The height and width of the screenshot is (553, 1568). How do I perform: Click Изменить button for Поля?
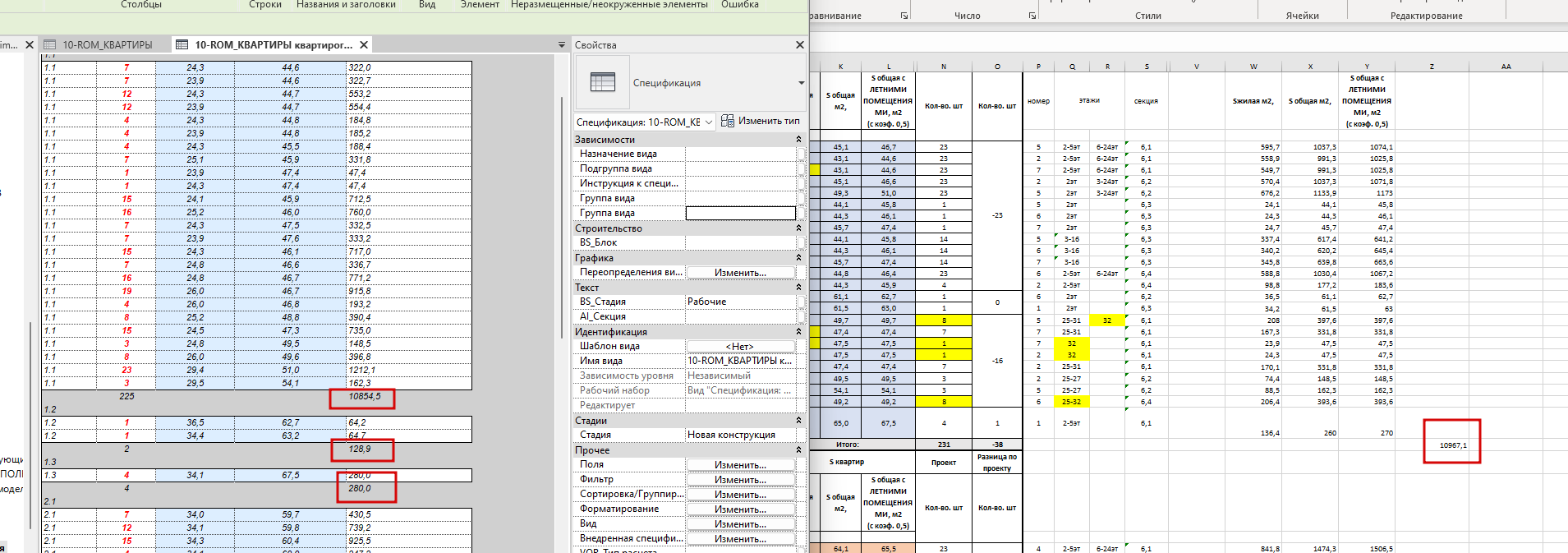[740, 465]
